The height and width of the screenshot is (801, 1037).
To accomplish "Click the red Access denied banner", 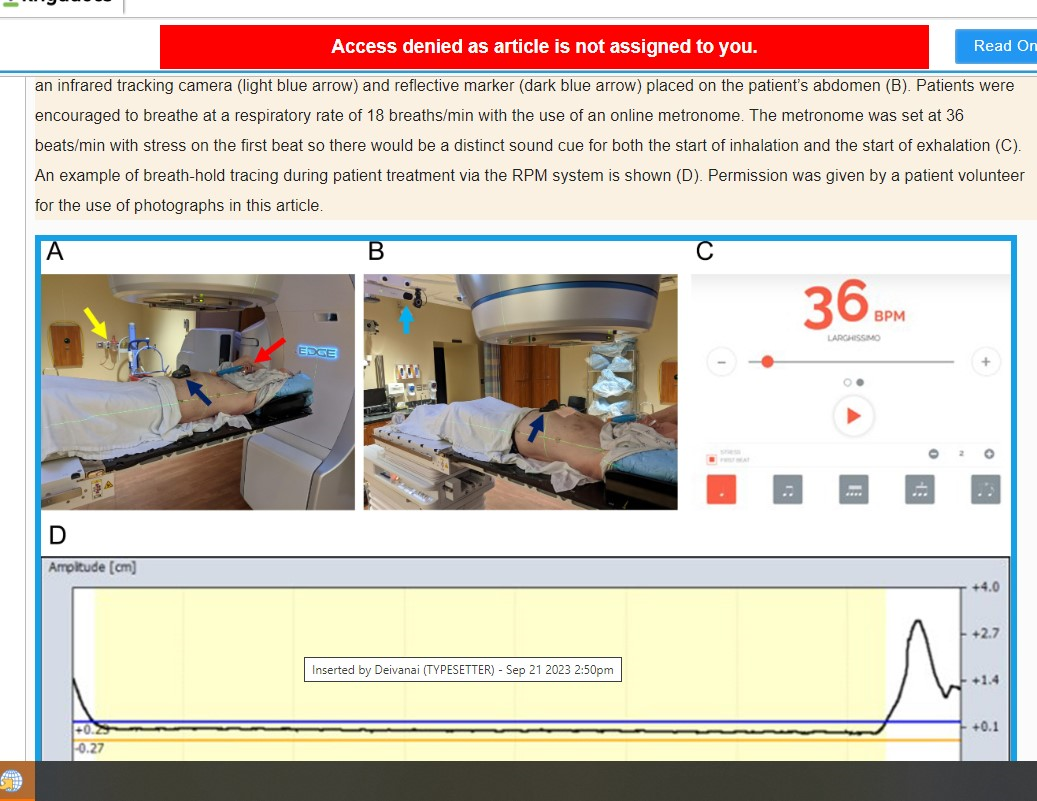I will [x=544, y=46].
